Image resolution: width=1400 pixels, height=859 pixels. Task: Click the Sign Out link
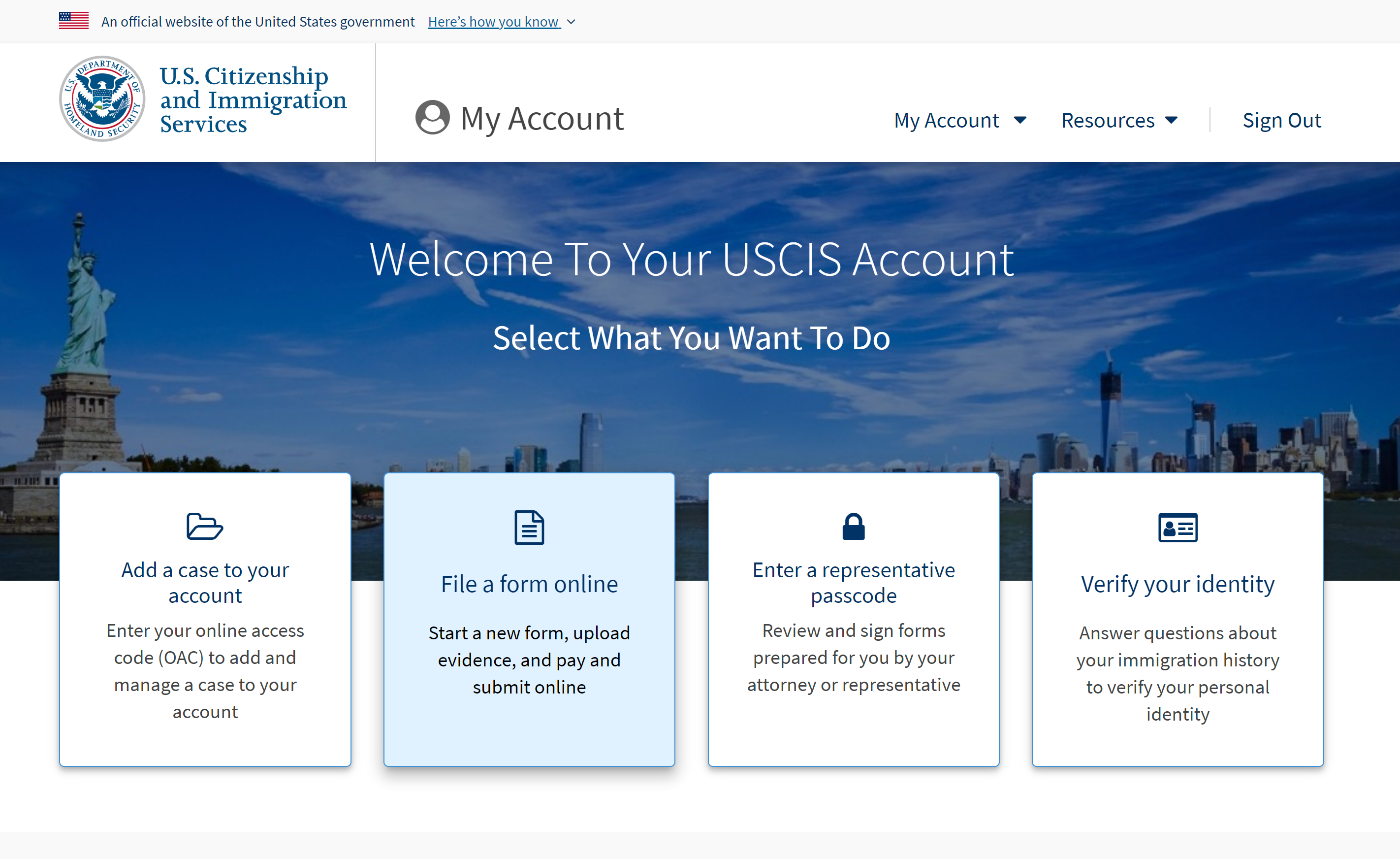(1281, 120)
